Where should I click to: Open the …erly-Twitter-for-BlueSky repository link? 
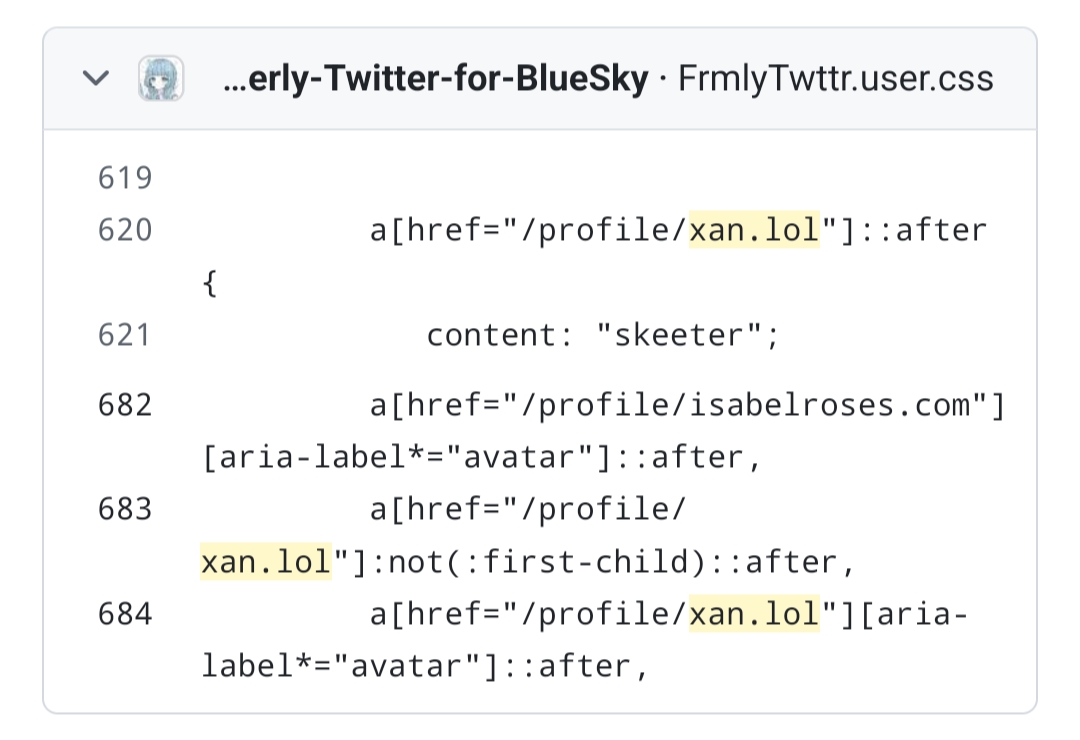click(x=435, y=79)
